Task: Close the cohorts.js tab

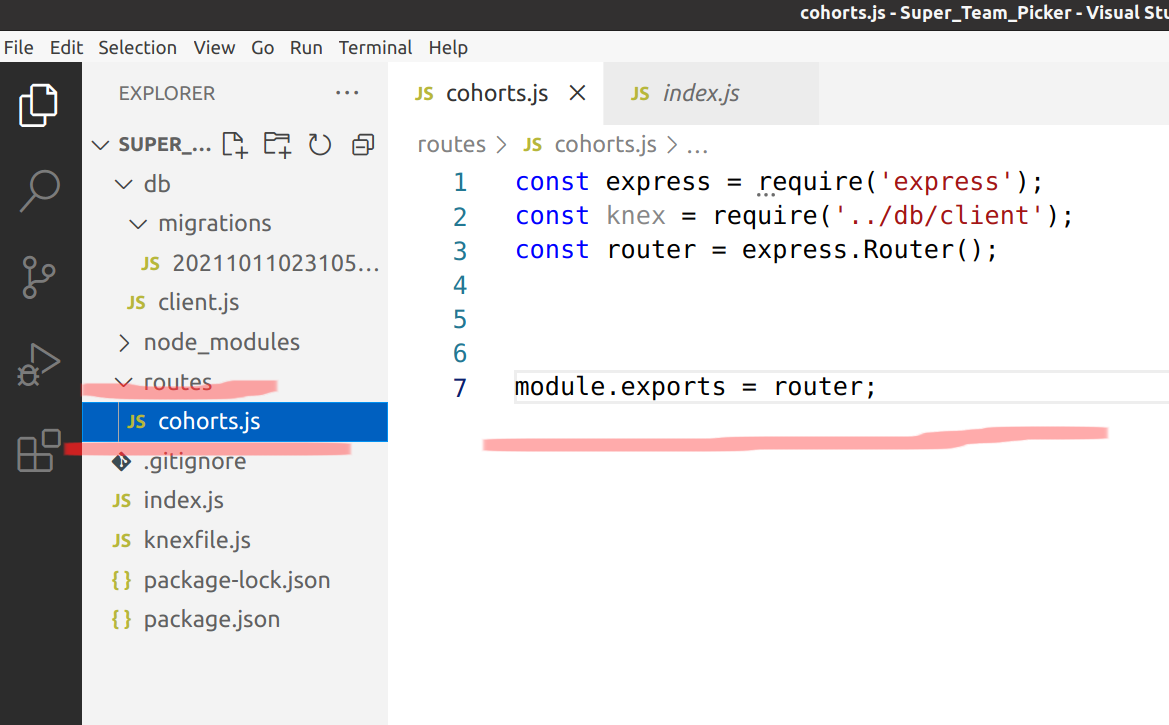Action: [577, 92]
